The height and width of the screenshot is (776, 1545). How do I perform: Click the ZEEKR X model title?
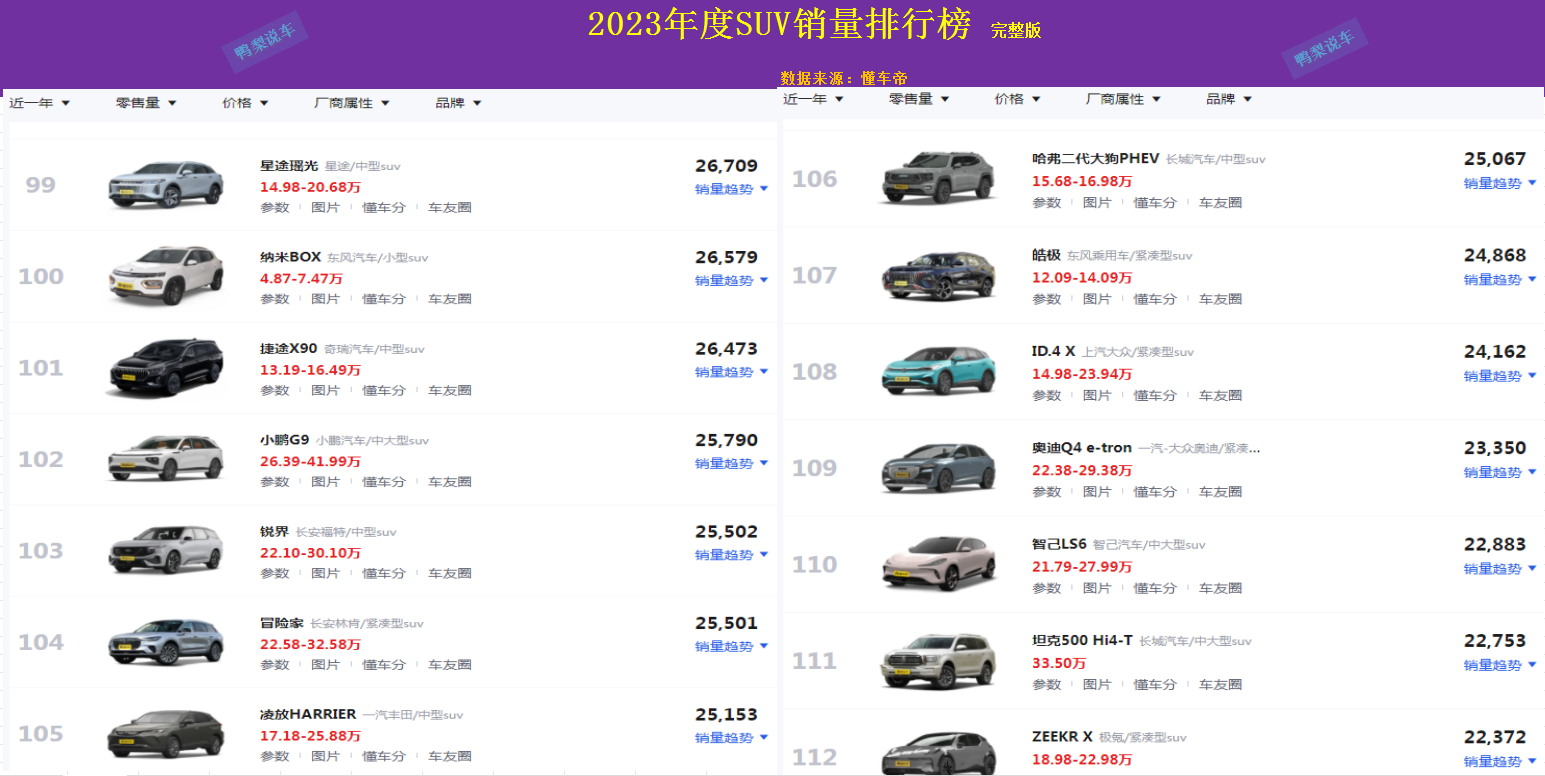[1062, 737]
